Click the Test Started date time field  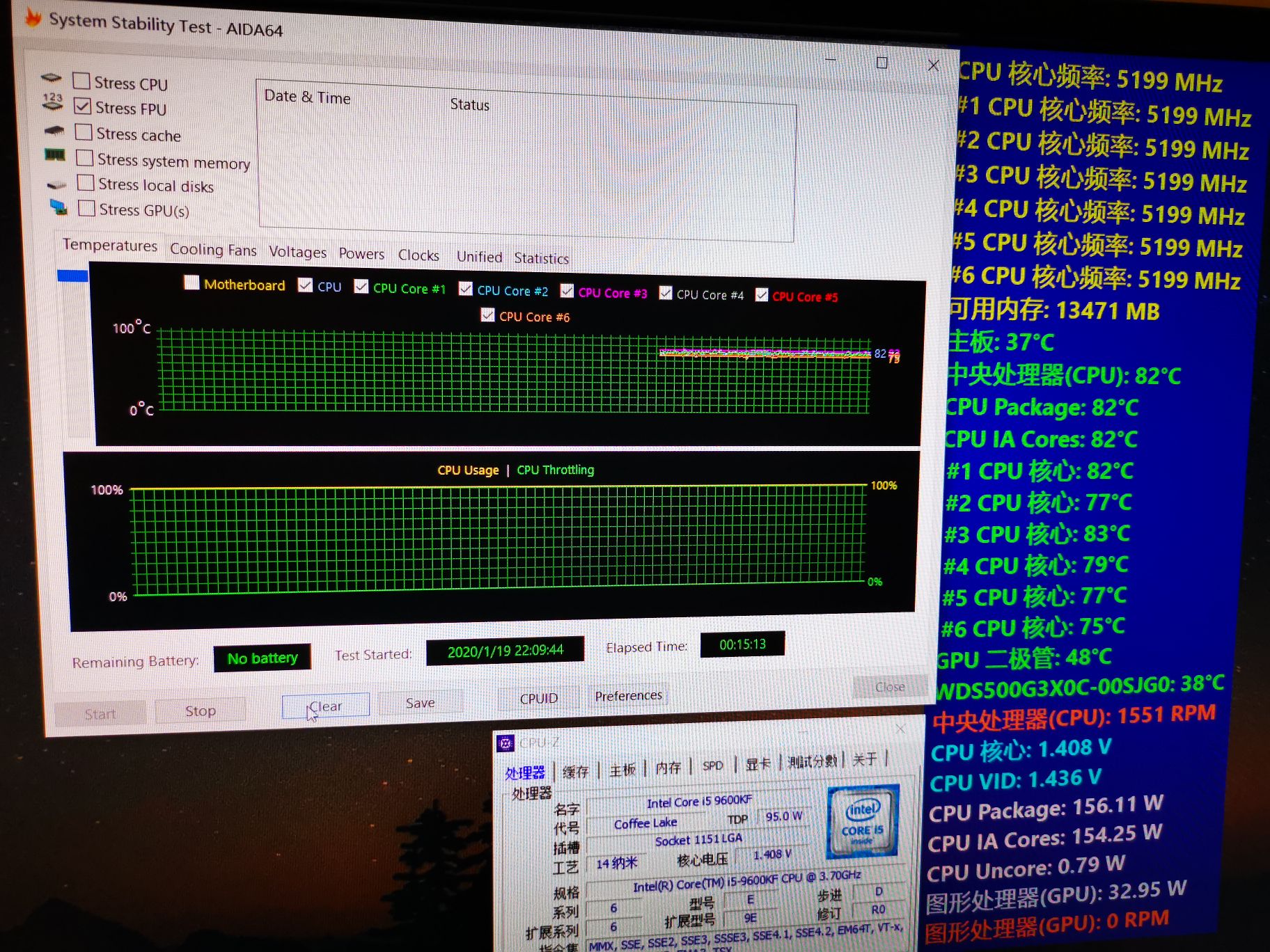pyautogui.click(x=505, y=651)
